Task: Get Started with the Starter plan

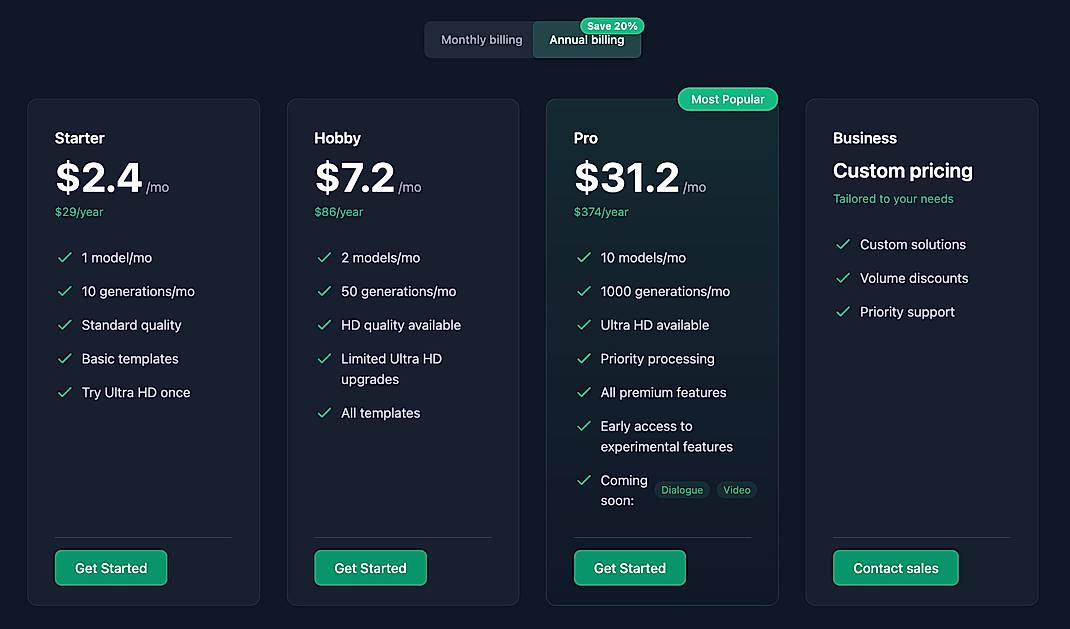Action: click(x=110, y=567)
